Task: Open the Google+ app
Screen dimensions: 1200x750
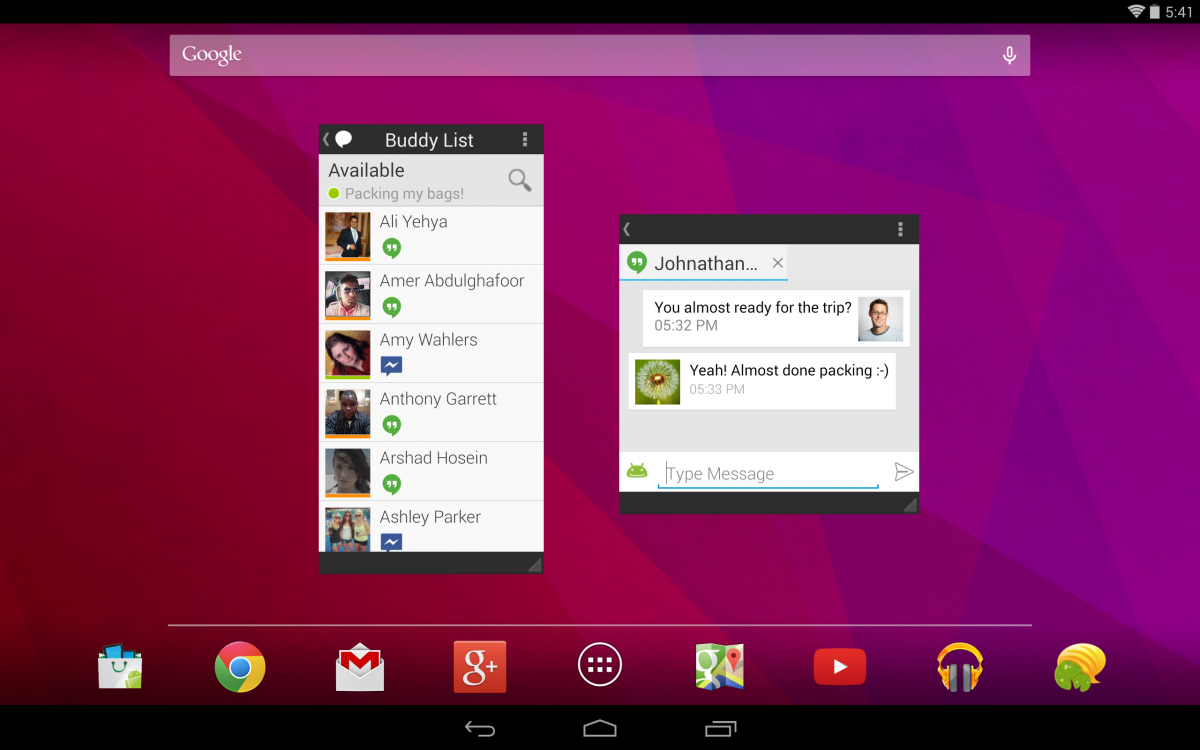Action: pos(480,667)
